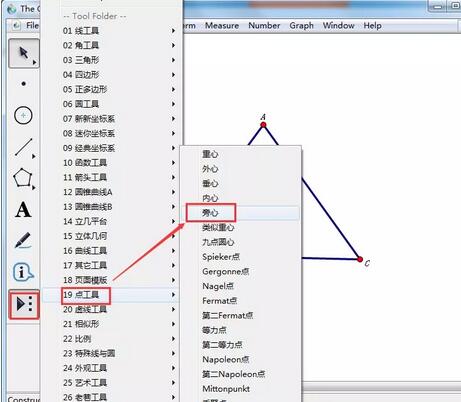Select the Compass circle tool
Viewport: 461px width, 402px height.
pyautogui.click(x=23, y=116)
